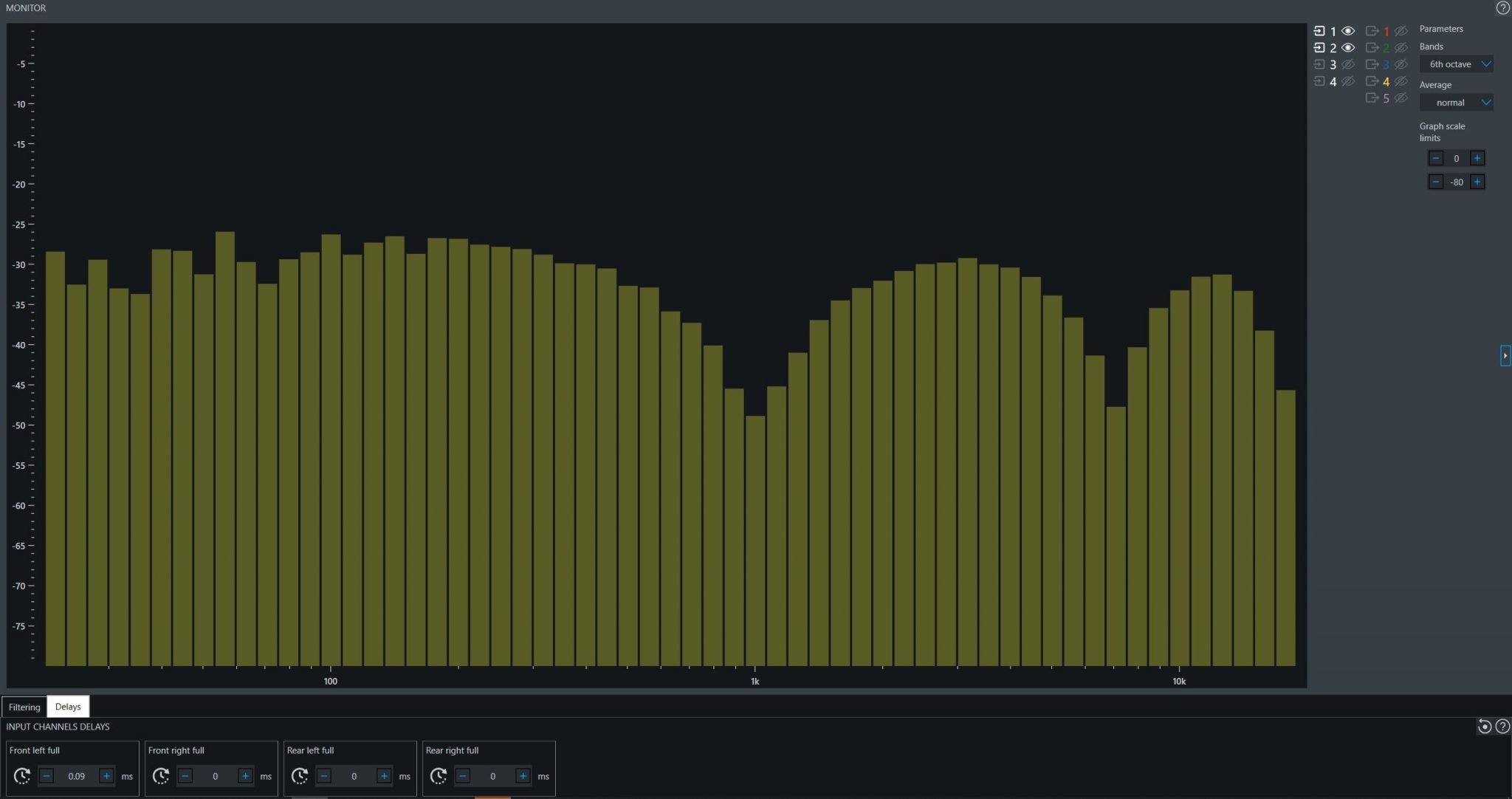Increase Front left full delay with plus

(x=106, y=776)
